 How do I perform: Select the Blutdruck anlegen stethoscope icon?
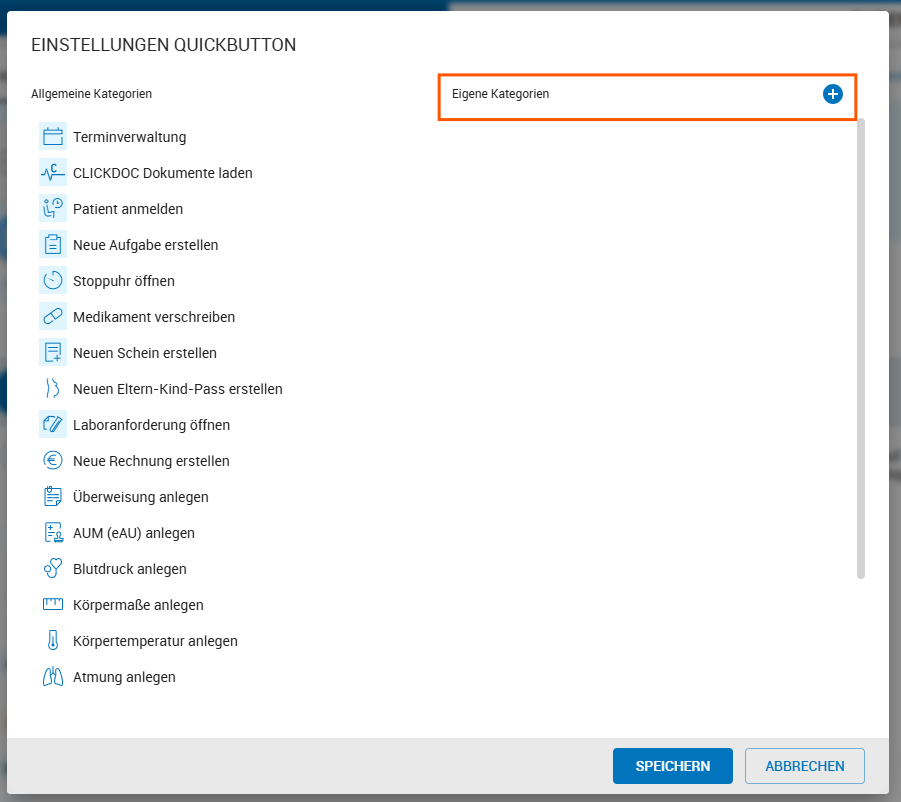pyautogui.click(x=53, y=569)
